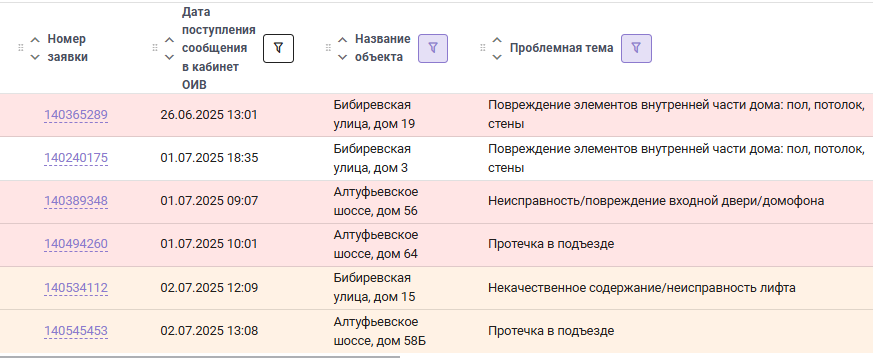The width and height of the screenshot is (873, 364).
Task: Sort Проблемная тема ascending with up chevron
Action: pos(497,40)
